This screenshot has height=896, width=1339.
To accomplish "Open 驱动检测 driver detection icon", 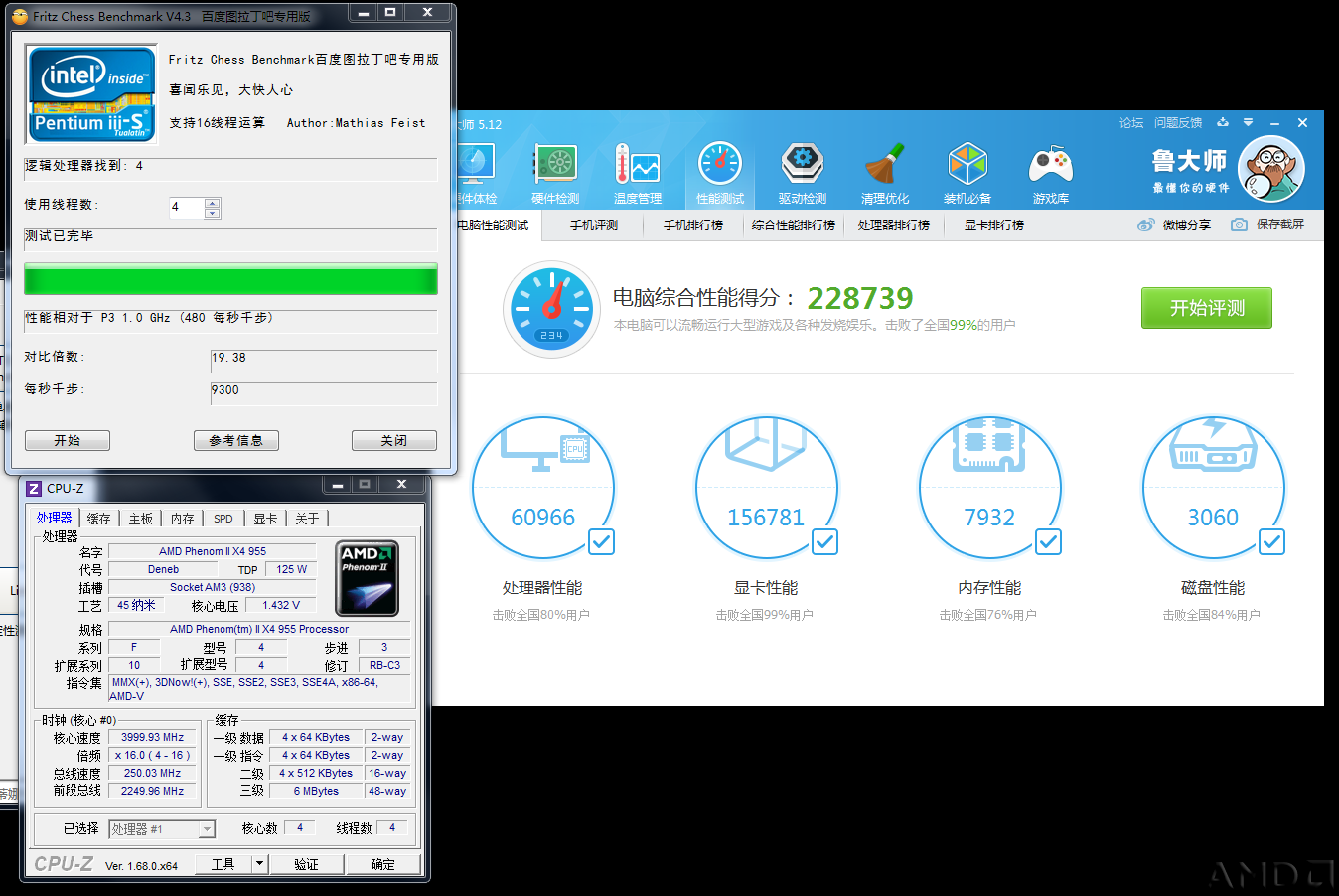I will 803,174.
